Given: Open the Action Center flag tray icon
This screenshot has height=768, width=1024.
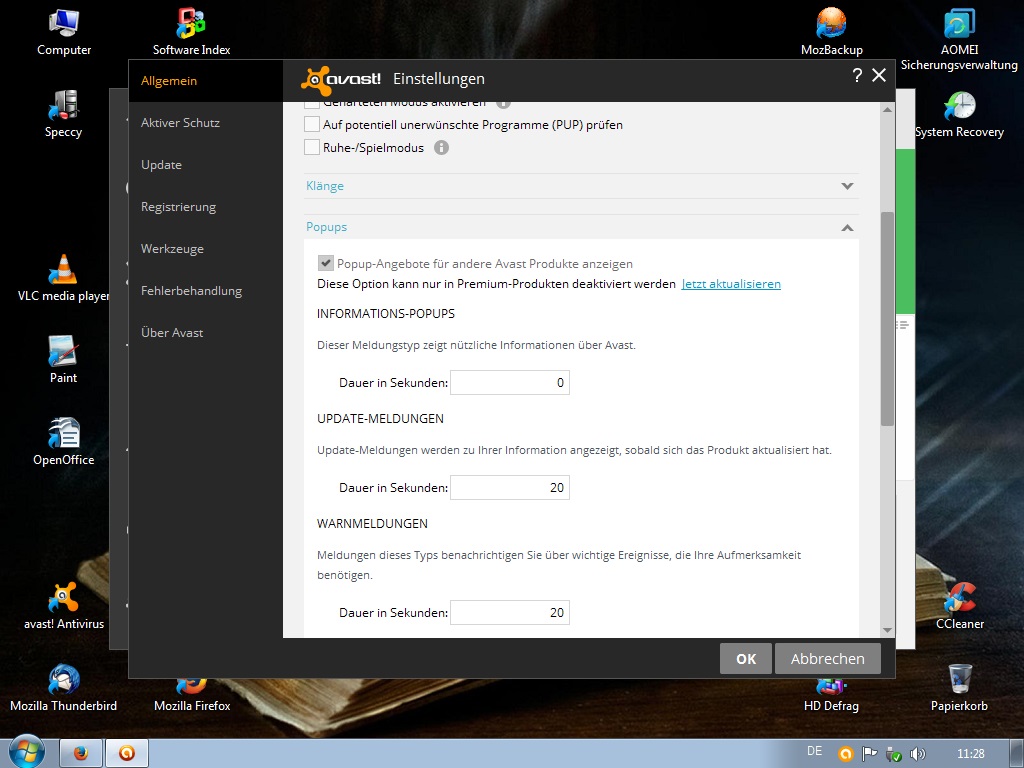Looking at the screenshot, I should click(x=869, y=754).
